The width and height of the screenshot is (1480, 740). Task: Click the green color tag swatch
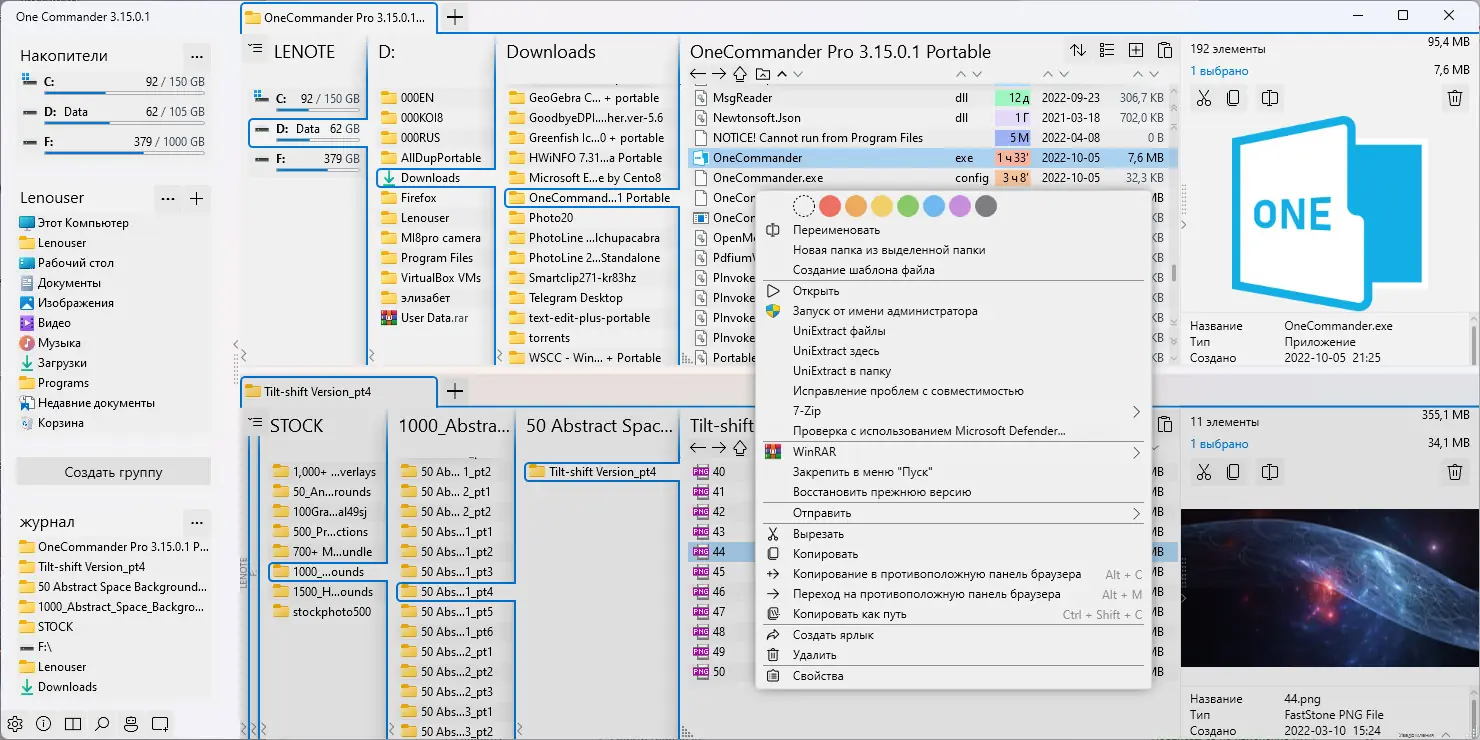(x=908, y=206)
